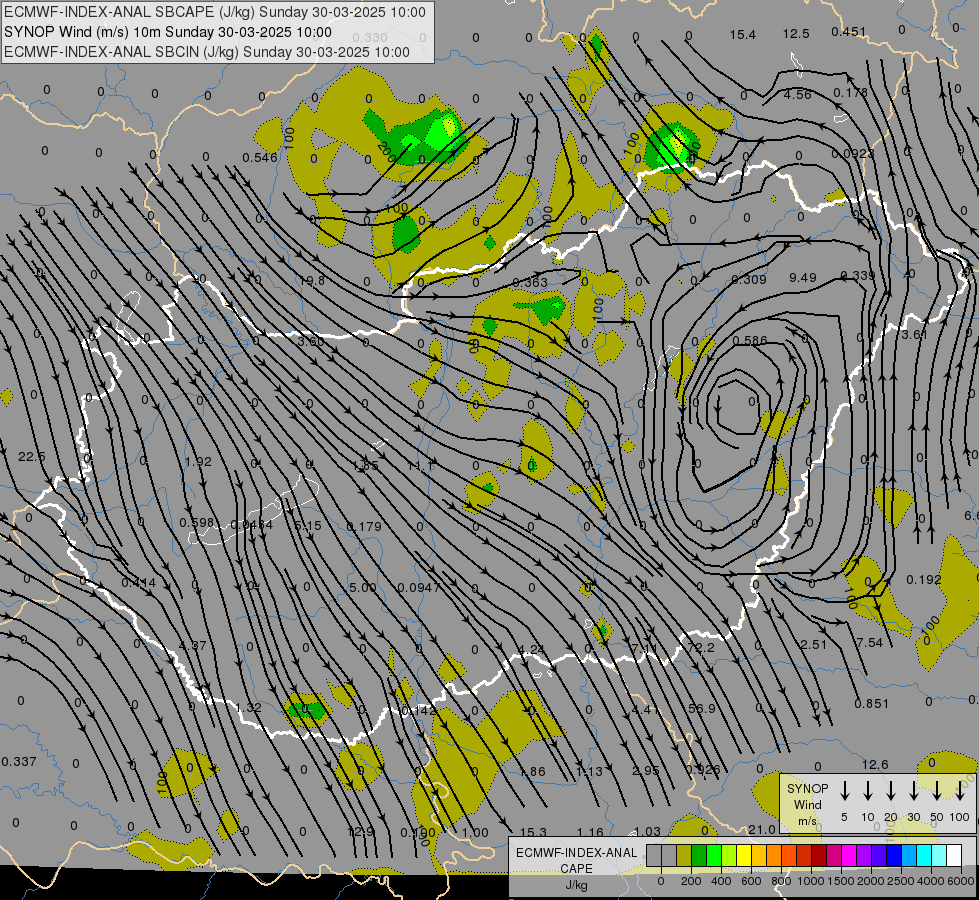This screenshot has height=900, width=979.
Task: Click the 12.6 value on map
Action: point(875,764)
